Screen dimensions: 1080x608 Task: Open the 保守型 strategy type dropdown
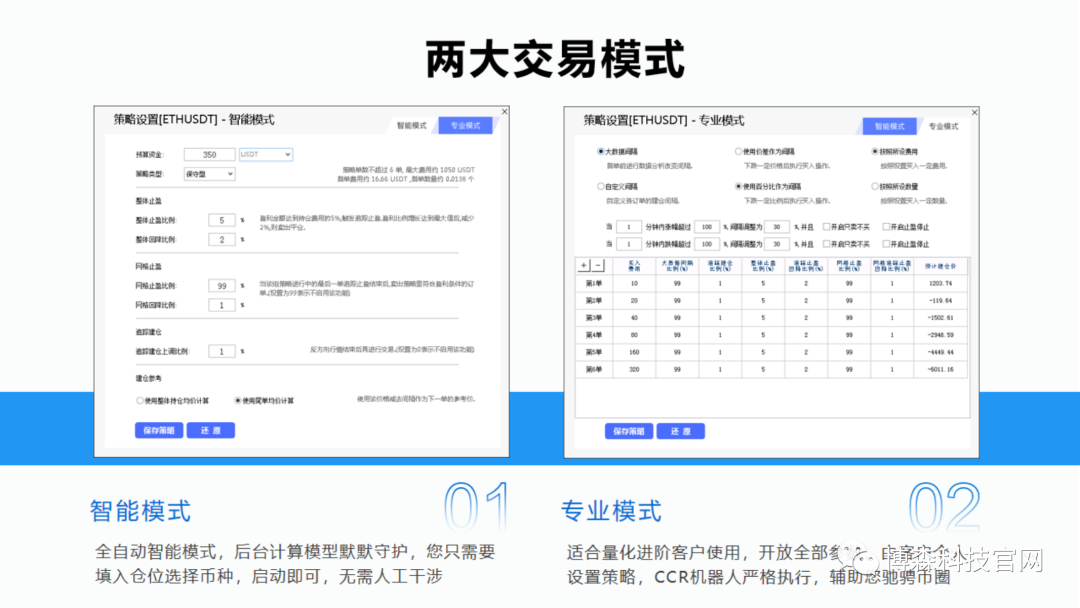pos(209,175)
